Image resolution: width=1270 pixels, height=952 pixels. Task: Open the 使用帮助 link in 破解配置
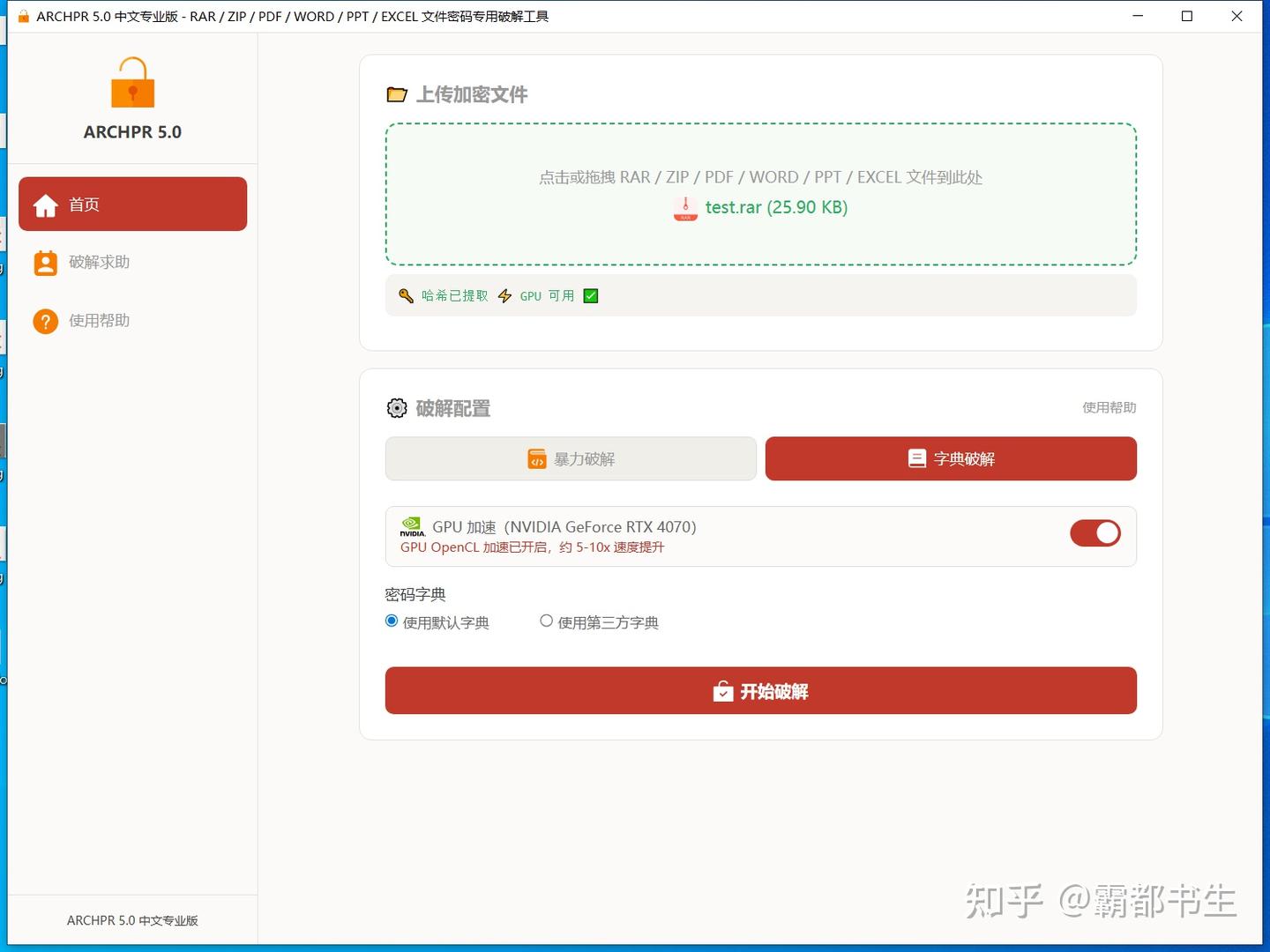[x=1109, y=407]
